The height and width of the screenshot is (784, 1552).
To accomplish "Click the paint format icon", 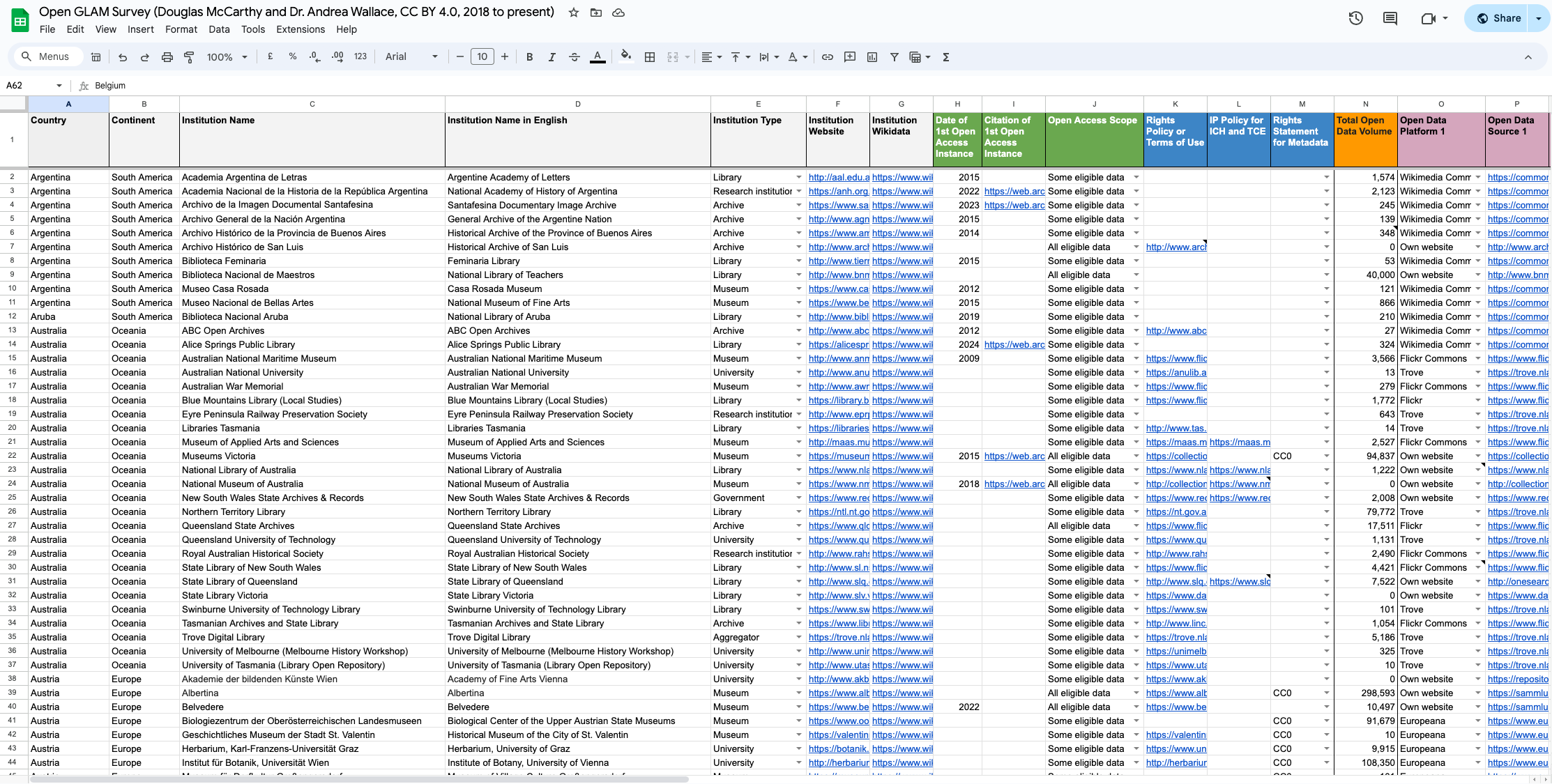I will tap(189, 57).
